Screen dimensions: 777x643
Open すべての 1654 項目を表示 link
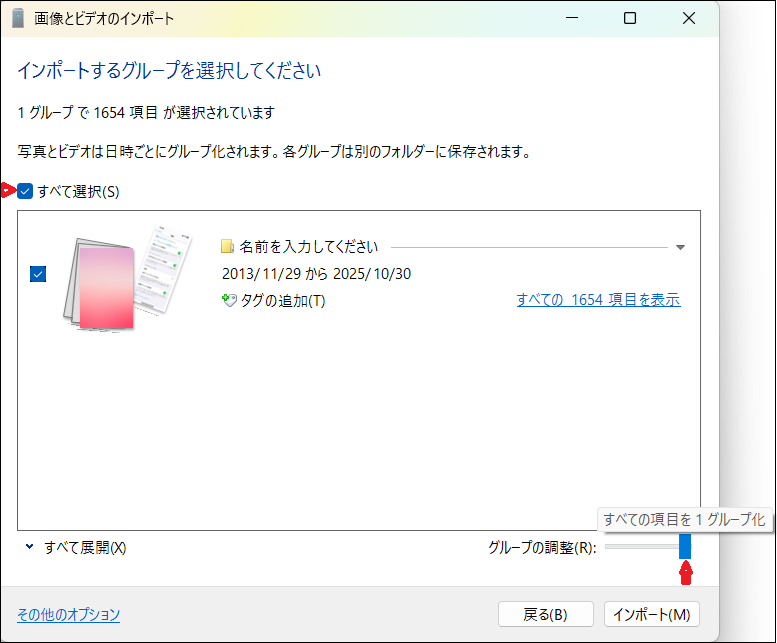(598, 300)
